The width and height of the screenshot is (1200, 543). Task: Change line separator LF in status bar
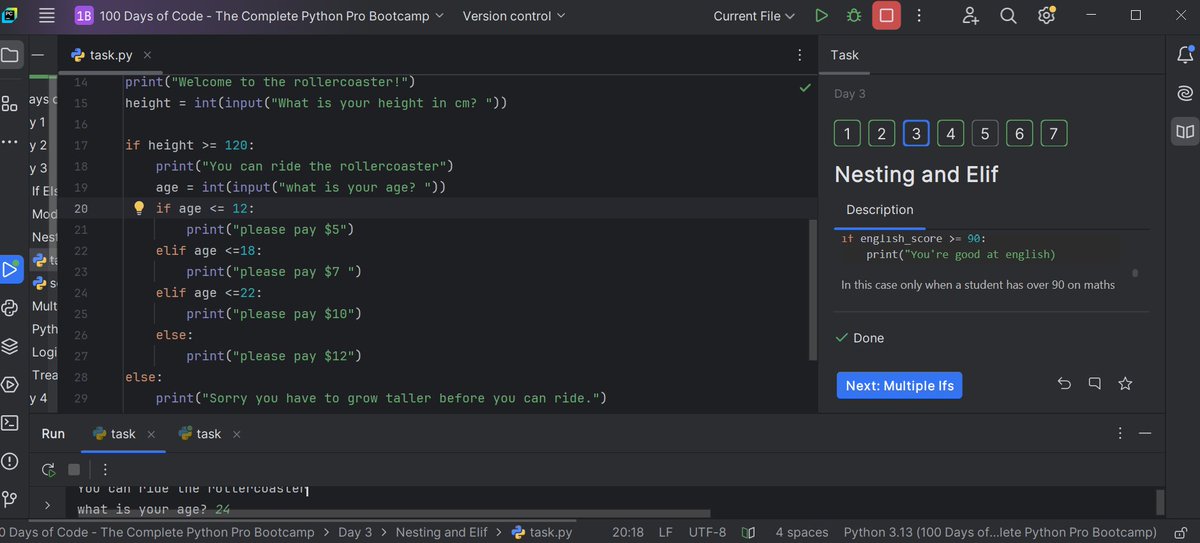point(666,532)
